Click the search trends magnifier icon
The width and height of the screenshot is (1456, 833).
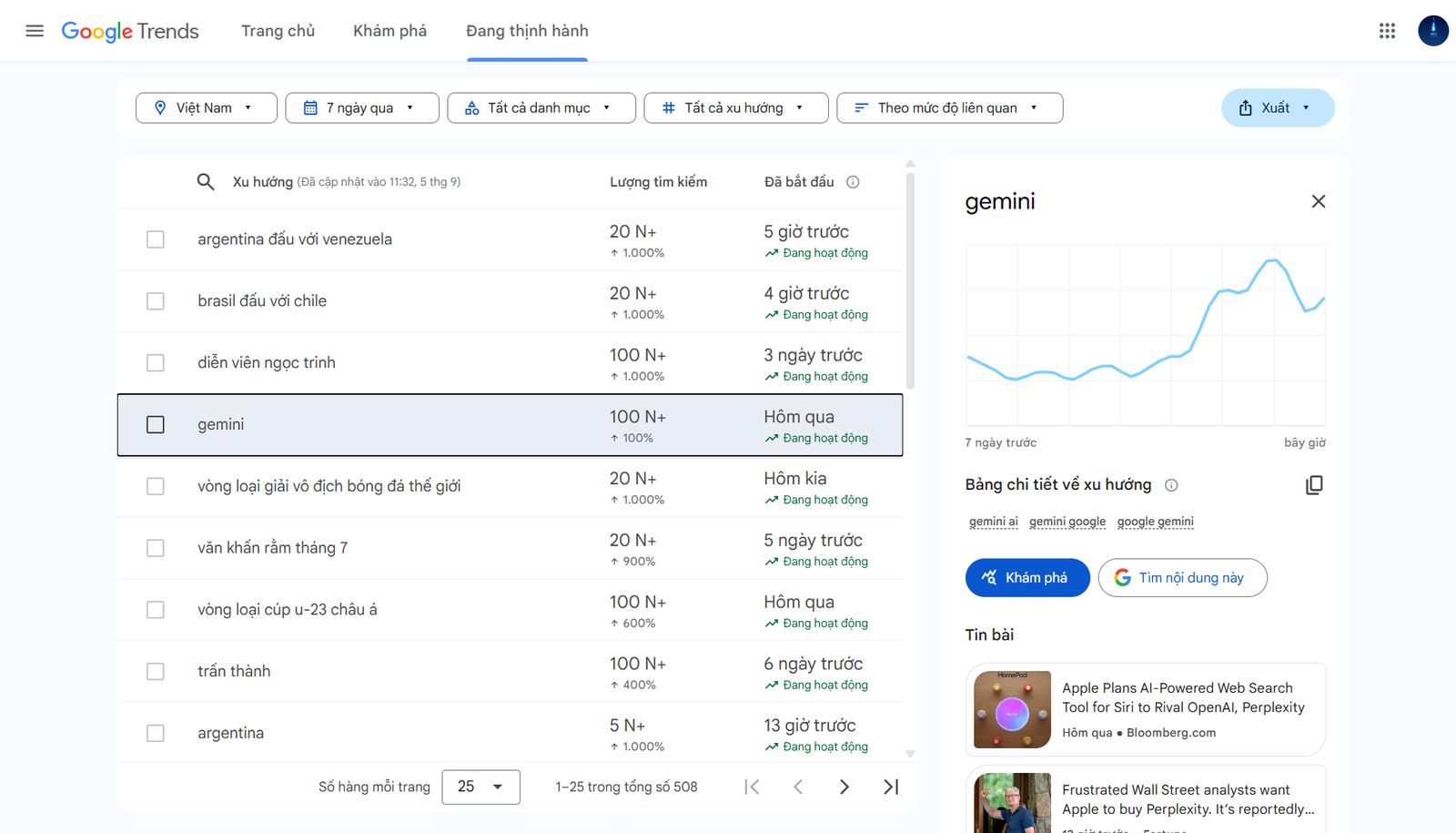click(206, 182)
